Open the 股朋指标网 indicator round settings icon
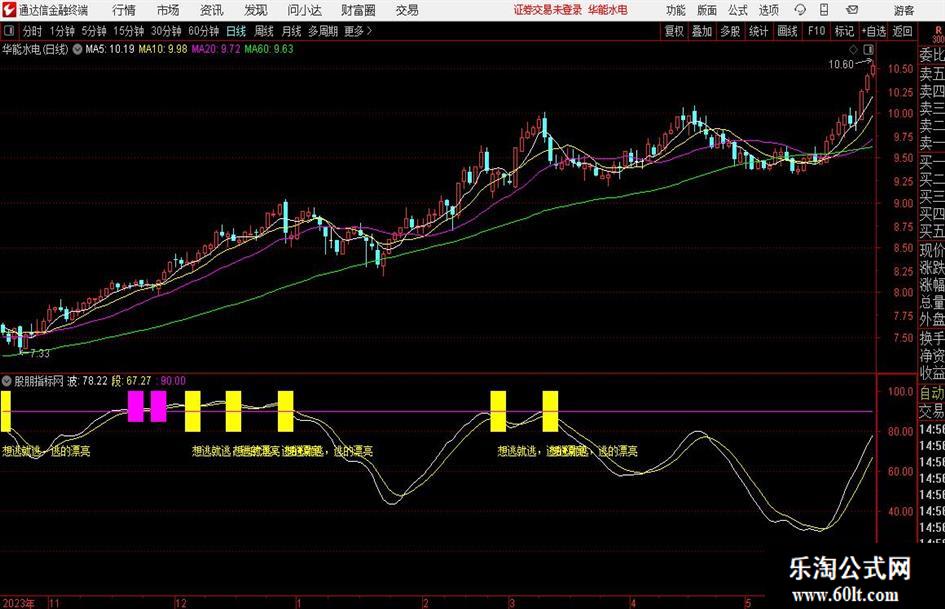This screenshot has height=609, width=945. 7,380
